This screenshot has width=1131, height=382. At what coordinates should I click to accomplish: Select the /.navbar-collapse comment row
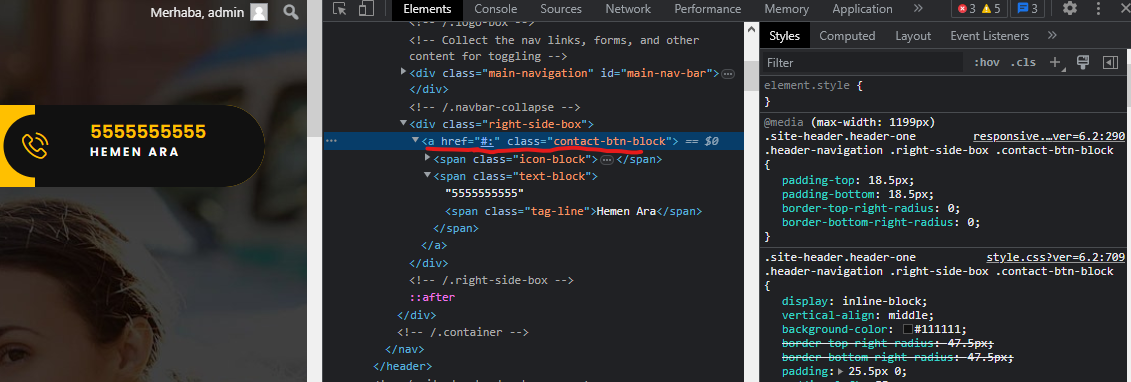[x=495, y=107]
